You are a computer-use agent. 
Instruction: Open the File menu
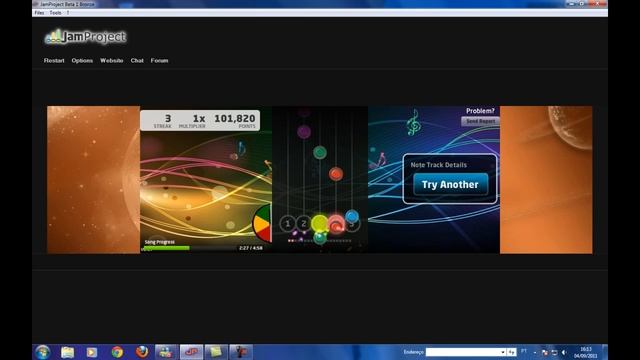coord(39,13)
